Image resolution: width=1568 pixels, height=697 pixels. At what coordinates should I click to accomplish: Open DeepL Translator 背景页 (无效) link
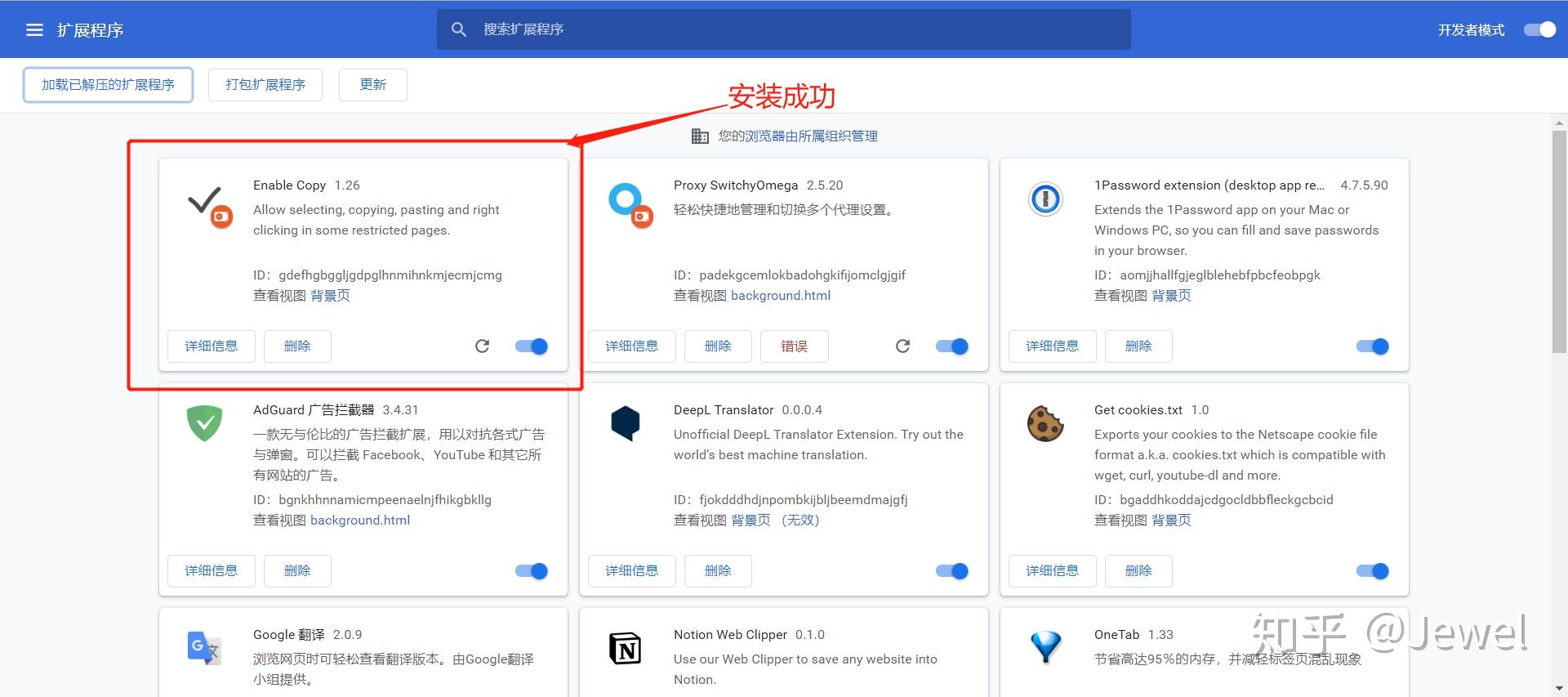click(x=775, y=521)
